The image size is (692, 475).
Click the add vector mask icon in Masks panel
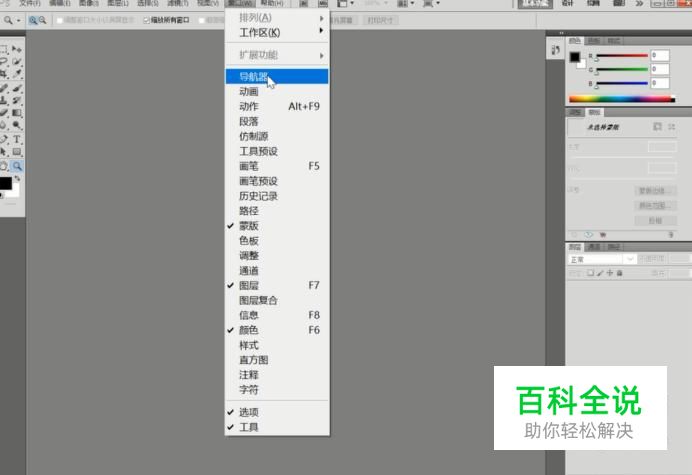[x=671, y=127]
